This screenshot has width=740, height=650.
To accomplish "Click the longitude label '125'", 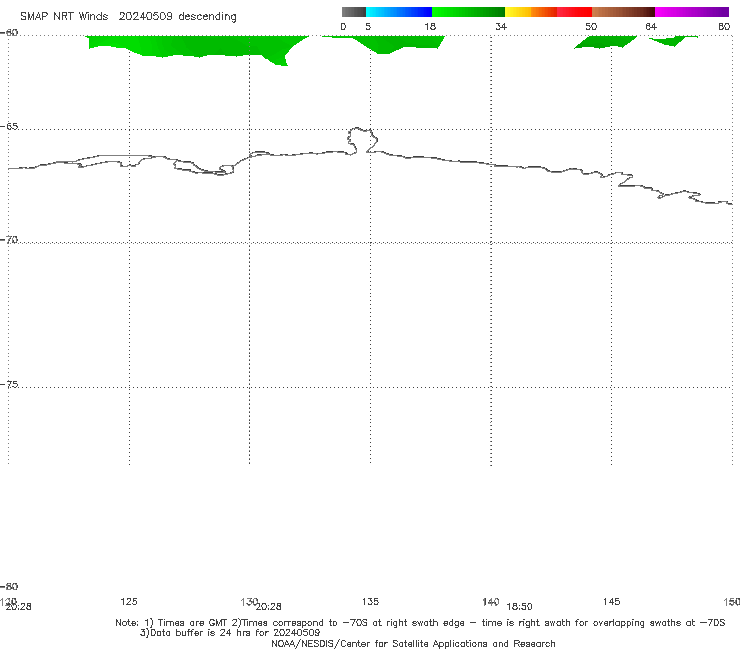I will (129, 601).
